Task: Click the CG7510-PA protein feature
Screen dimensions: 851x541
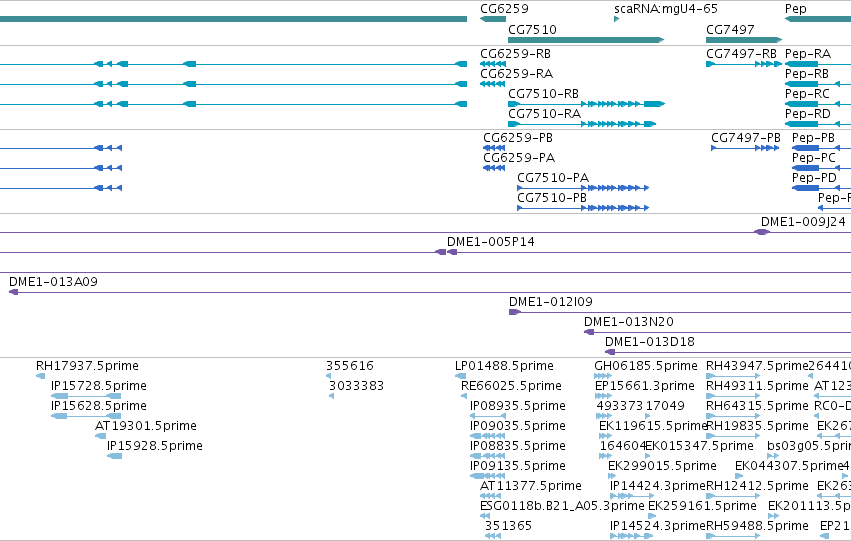Action: (583, 188)
